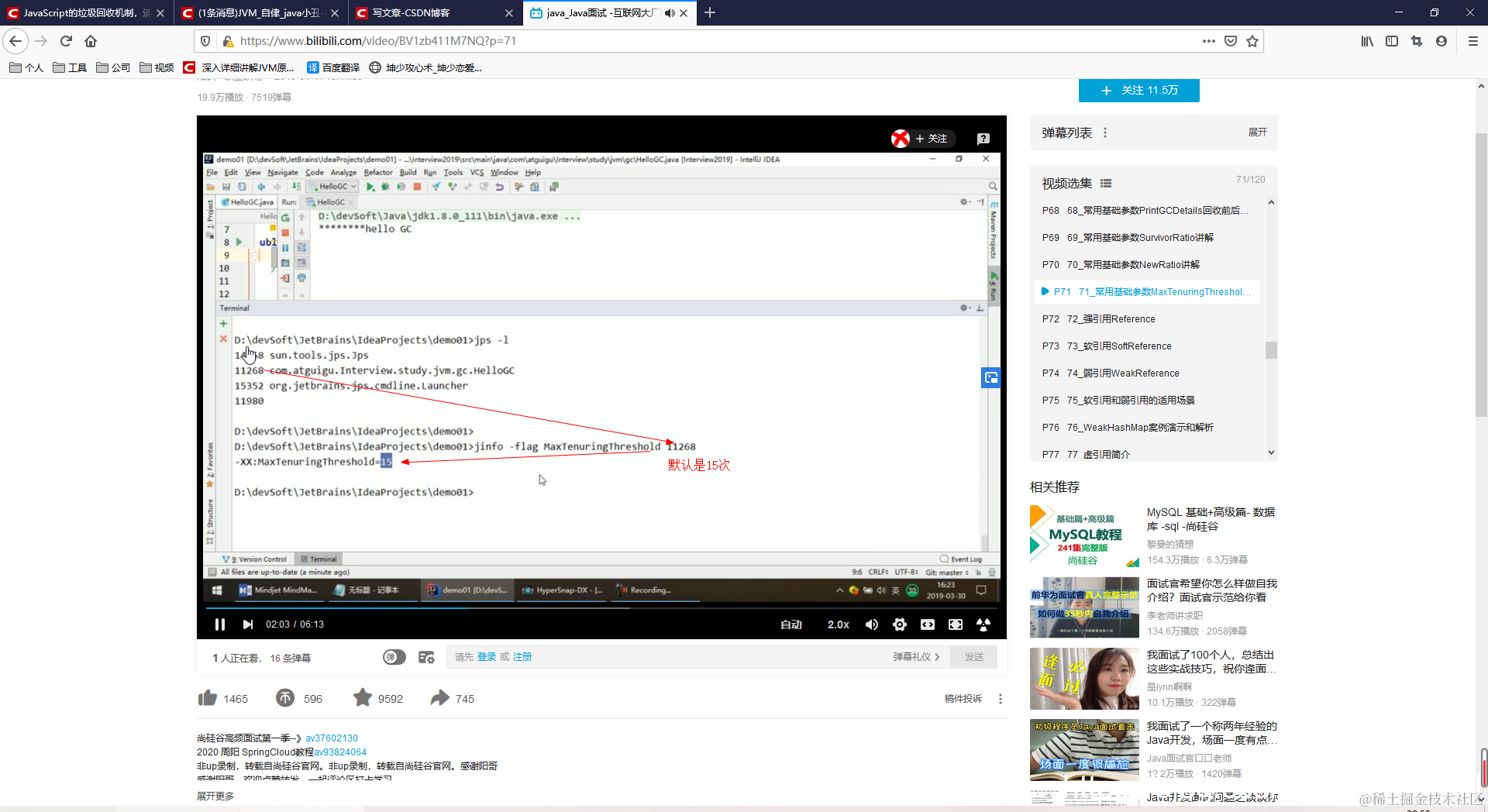Image resolution: width=1488 pixels, height=812 pixels.
Task: Click the 发送 send button
Action: (974, 657)
